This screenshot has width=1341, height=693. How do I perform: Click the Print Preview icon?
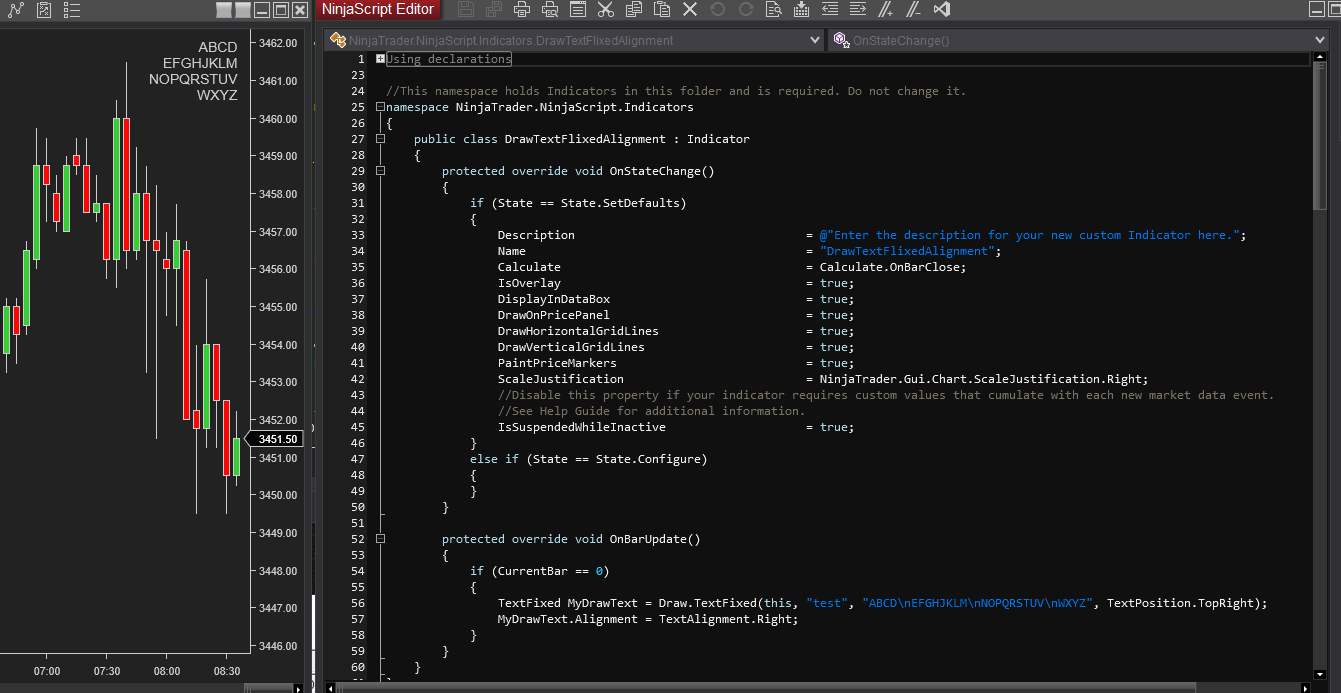pyautogui.click(x=549, y=10)
